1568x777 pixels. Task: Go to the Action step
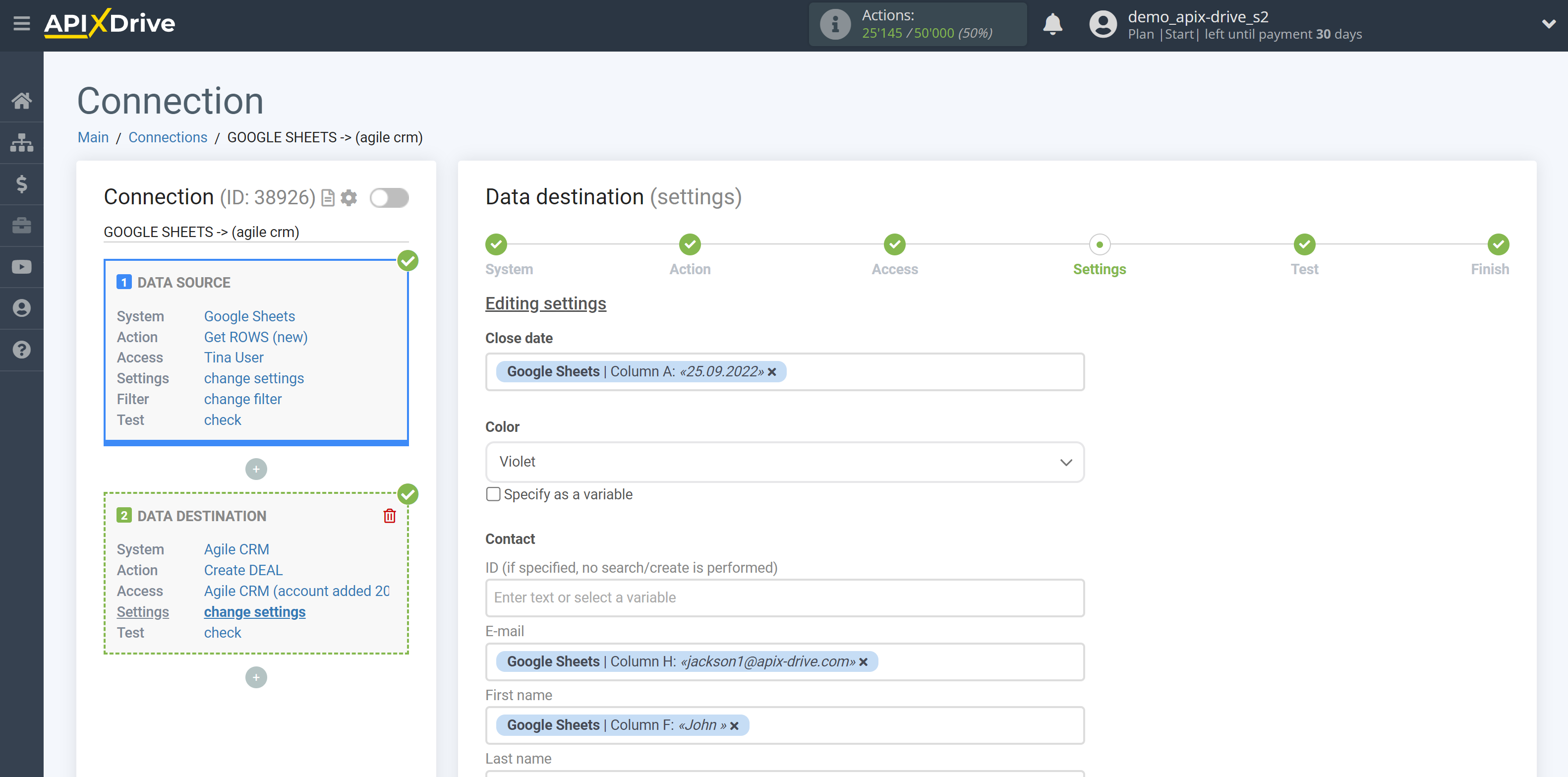point(690,245)
